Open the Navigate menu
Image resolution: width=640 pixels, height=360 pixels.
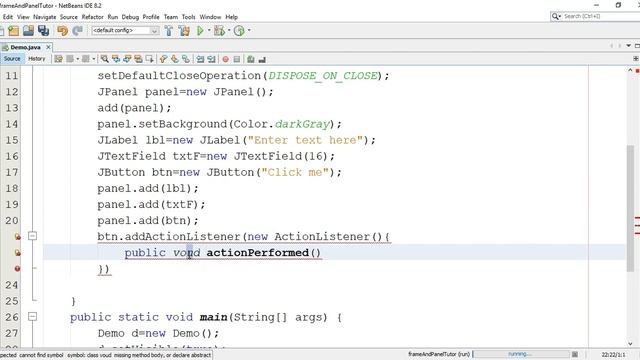(x=44, y=17)
